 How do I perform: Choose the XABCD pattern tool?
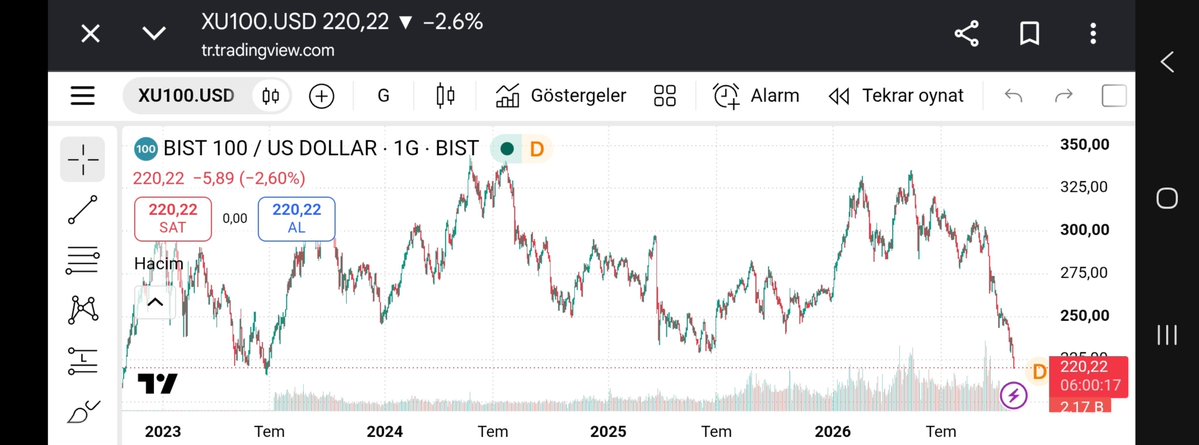pos(83,310)
